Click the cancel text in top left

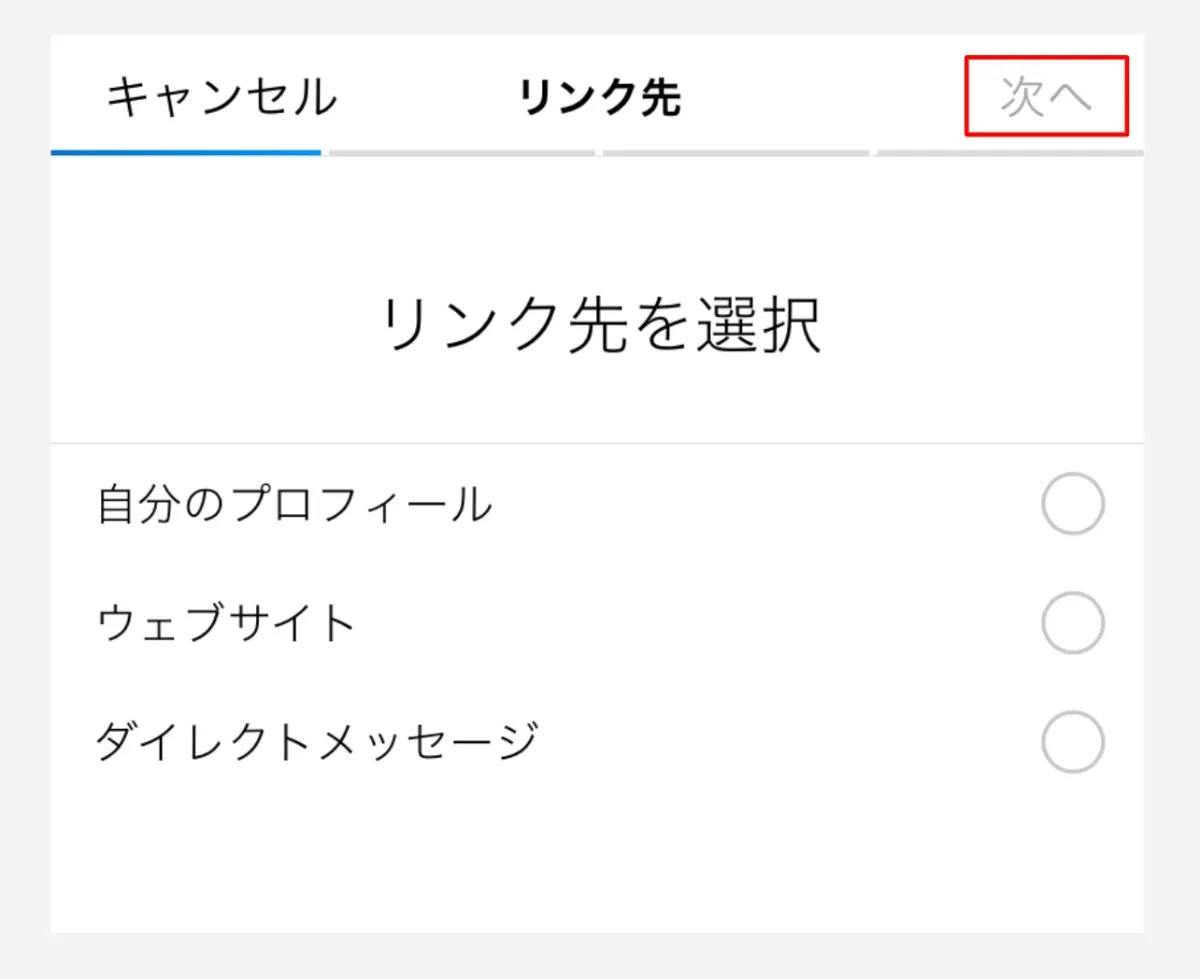(222, 97)
